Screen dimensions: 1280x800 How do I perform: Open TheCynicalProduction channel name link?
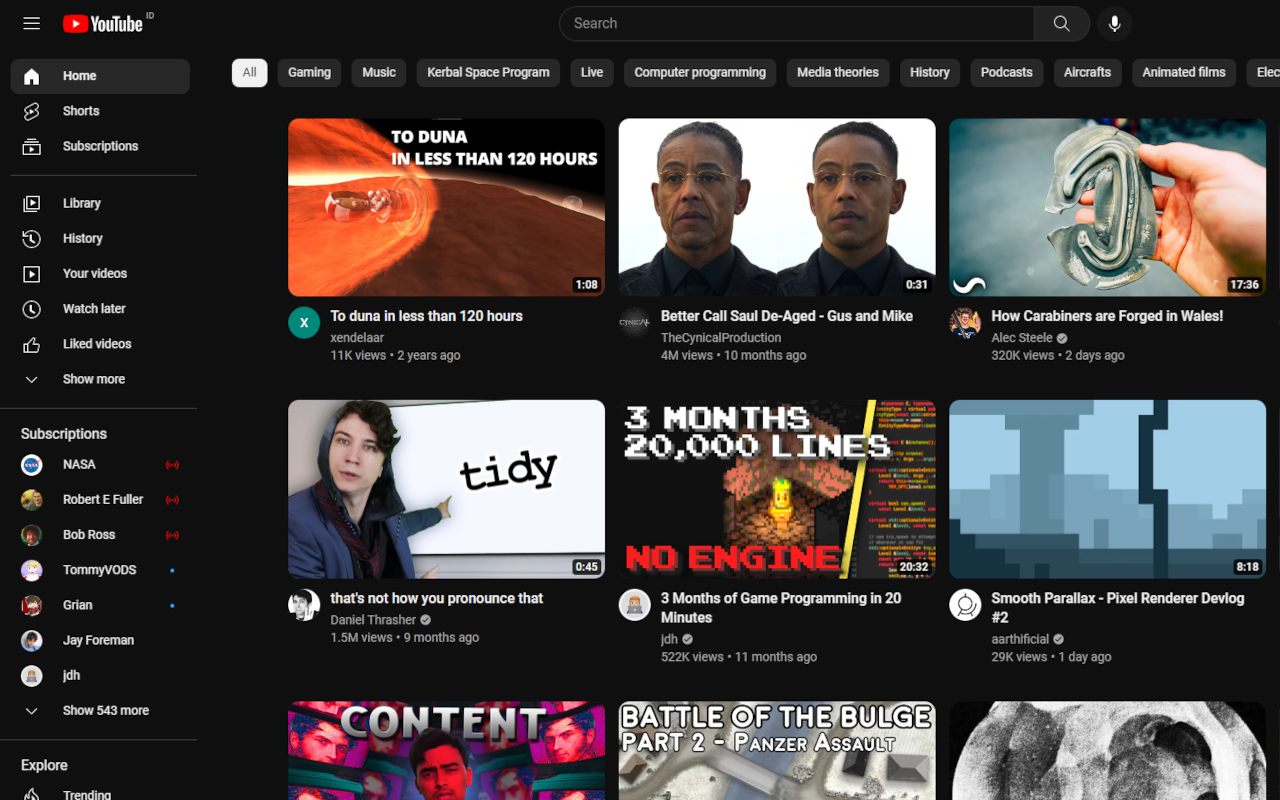click(721, 338)
